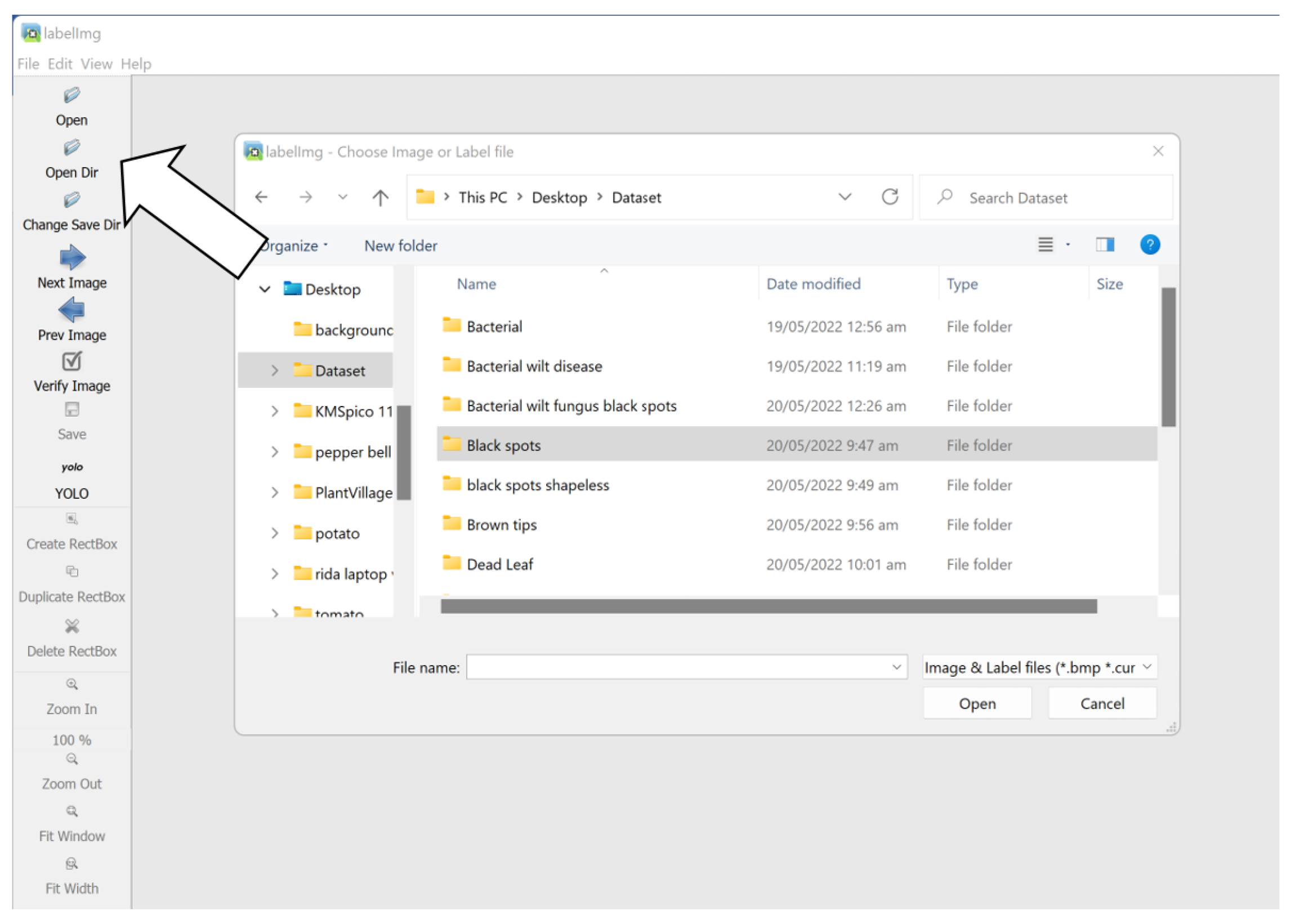Screen dimensions: 1295x924
Task: Click the Cancel button
Action: point(1102,704)
